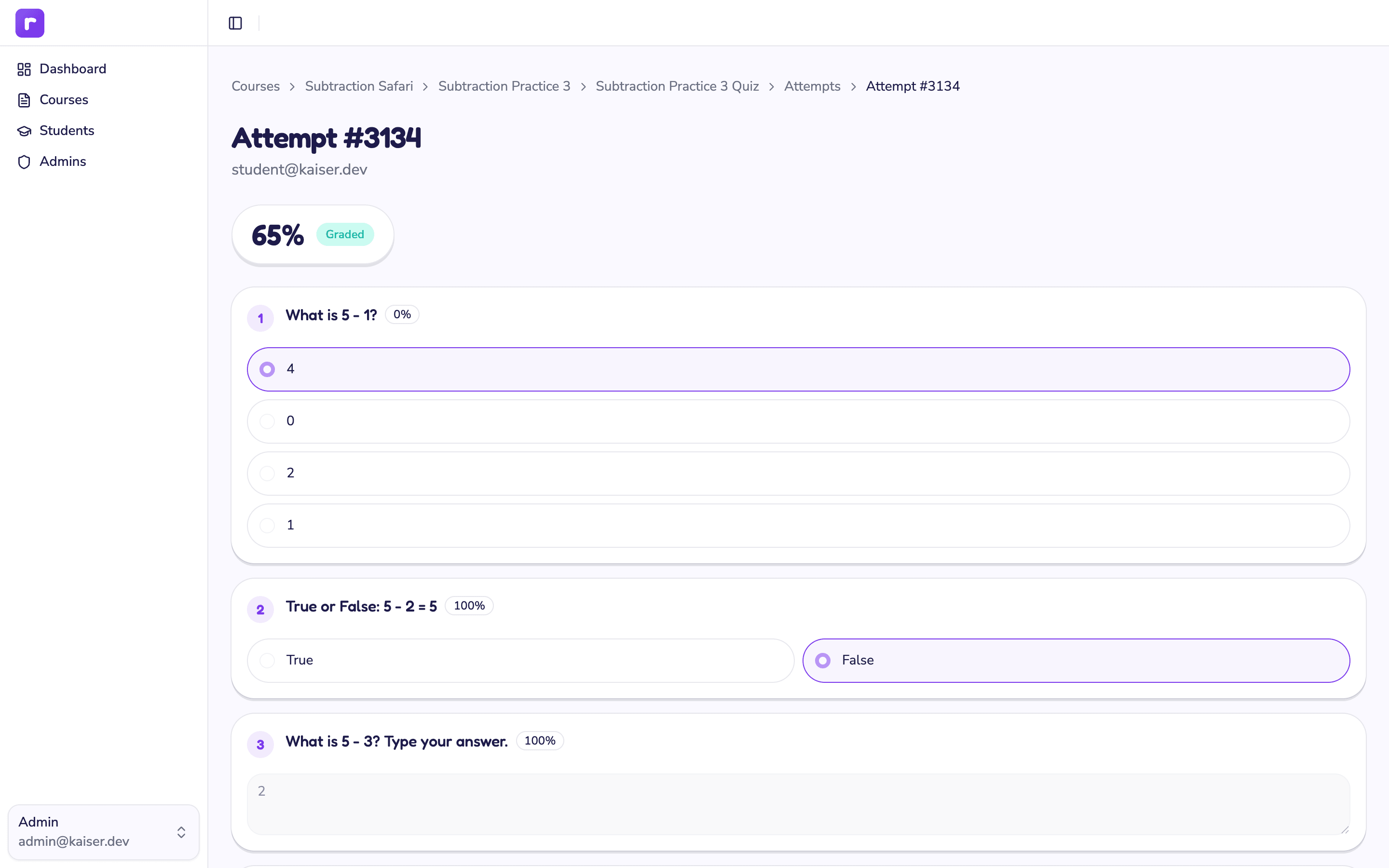Click the Students graduation cap icon
This screenshot has width=1389, height=868.
click(x=24, y=131)
